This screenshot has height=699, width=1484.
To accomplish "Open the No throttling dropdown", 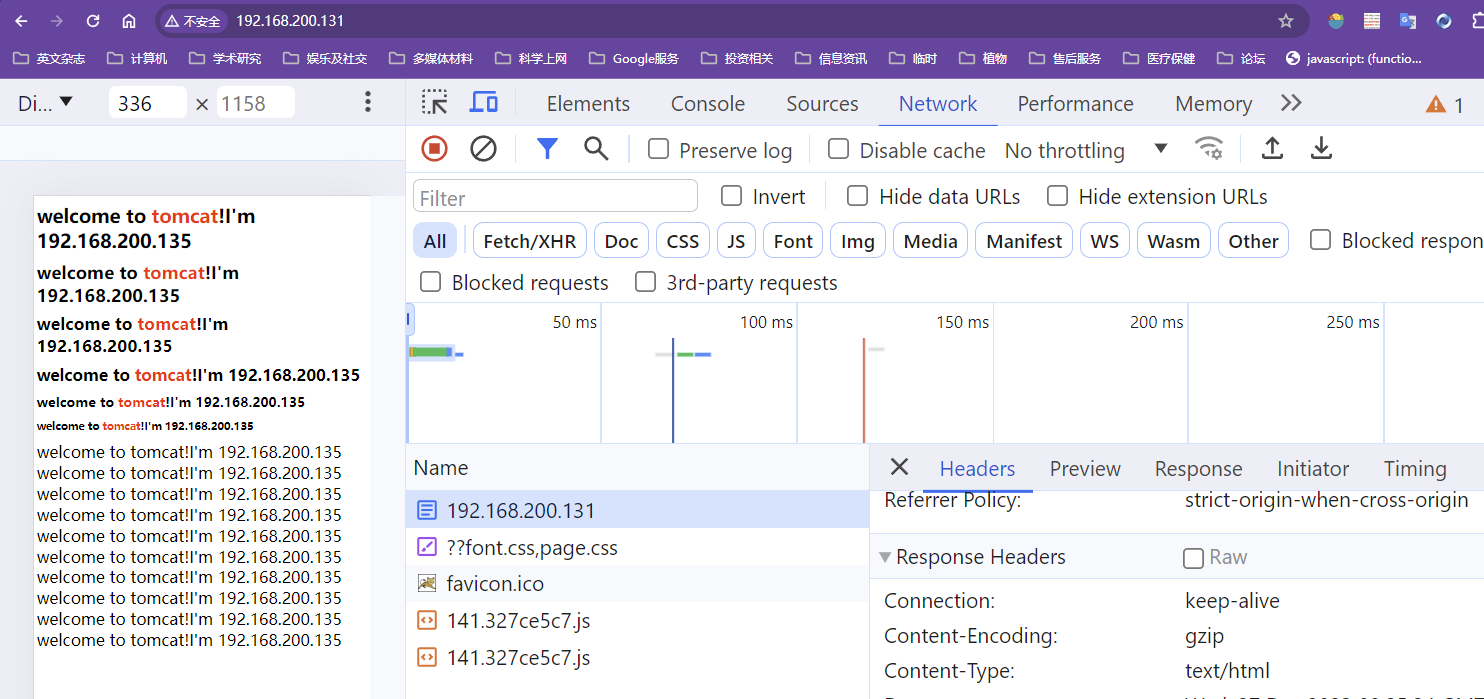I will pyautogui.click(x=1085, y=150).
